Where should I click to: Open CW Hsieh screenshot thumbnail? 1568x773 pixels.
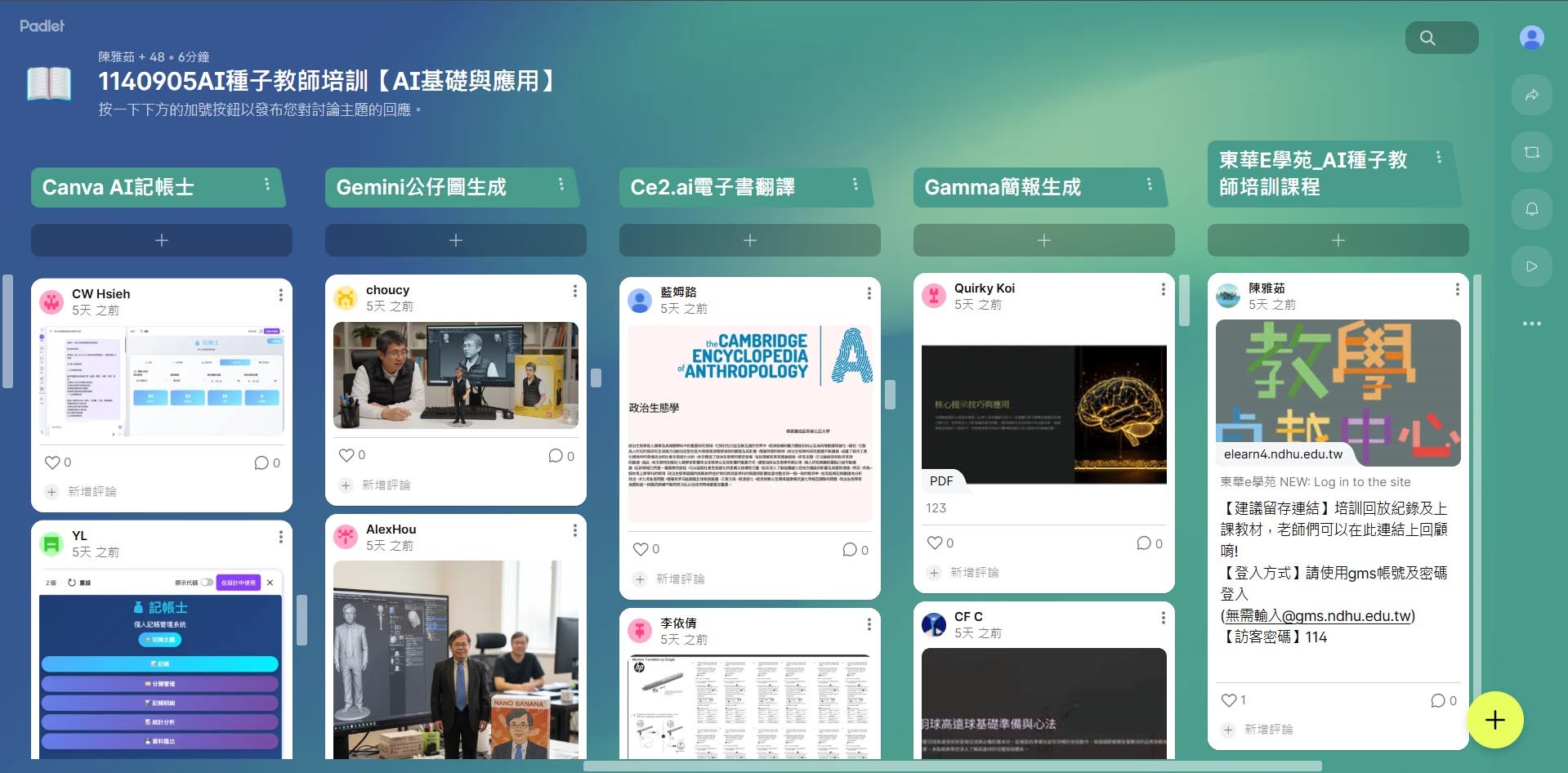click(x=162, y=382)
